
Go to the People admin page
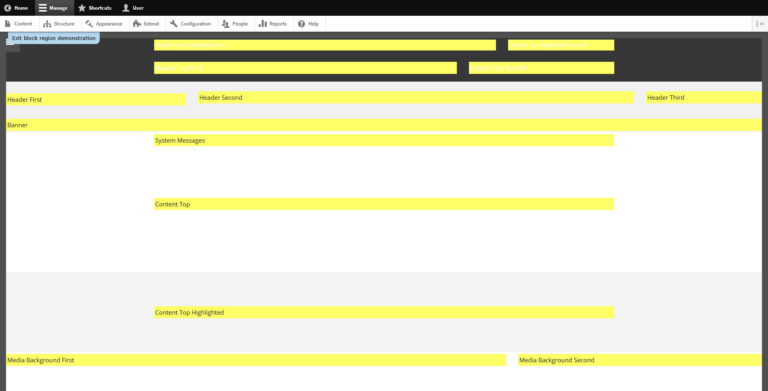click(x=235, y=24)
